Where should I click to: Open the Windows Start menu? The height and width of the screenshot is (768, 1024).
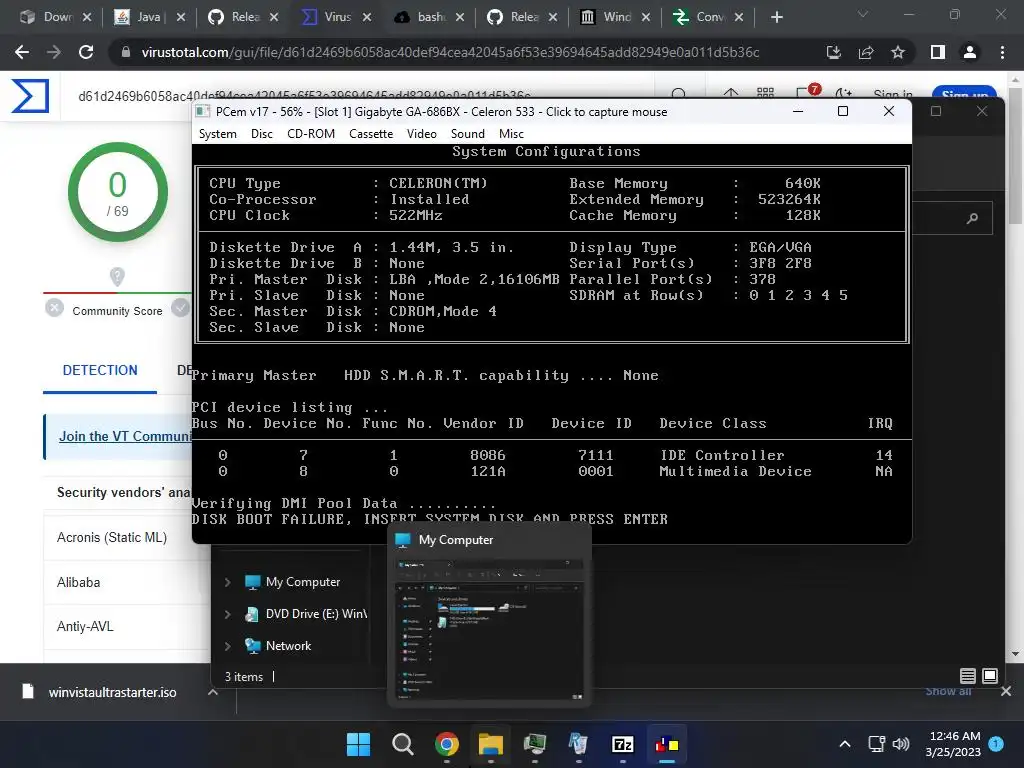click(x=358, y=744)
